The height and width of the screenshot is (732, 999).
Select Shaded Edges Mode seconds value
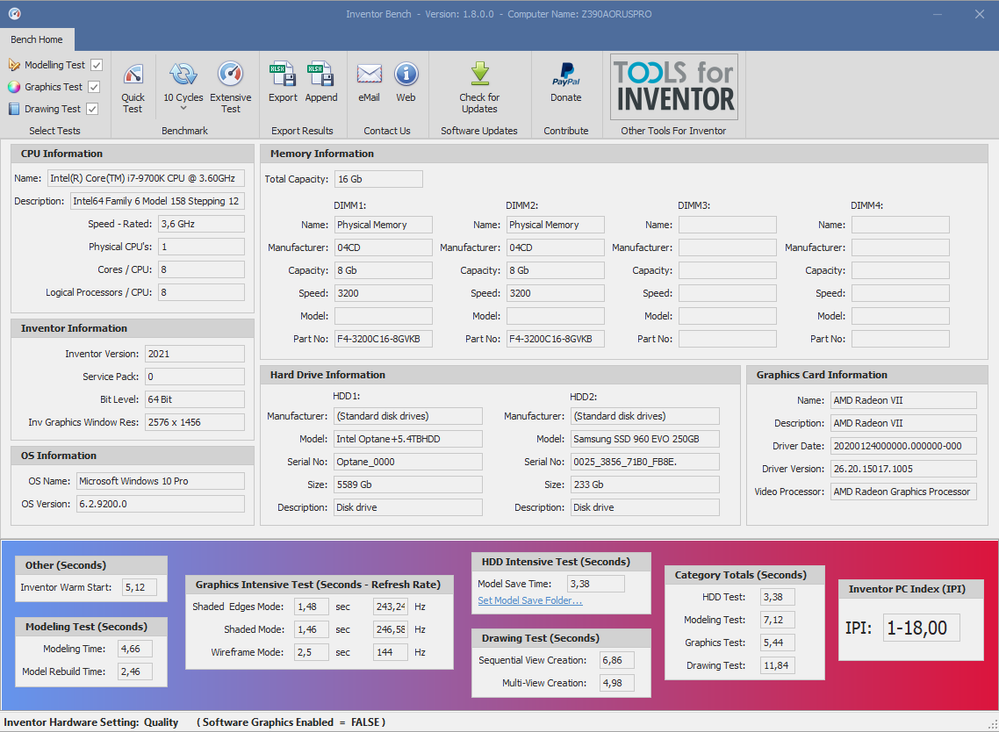[x=312, y=607]
